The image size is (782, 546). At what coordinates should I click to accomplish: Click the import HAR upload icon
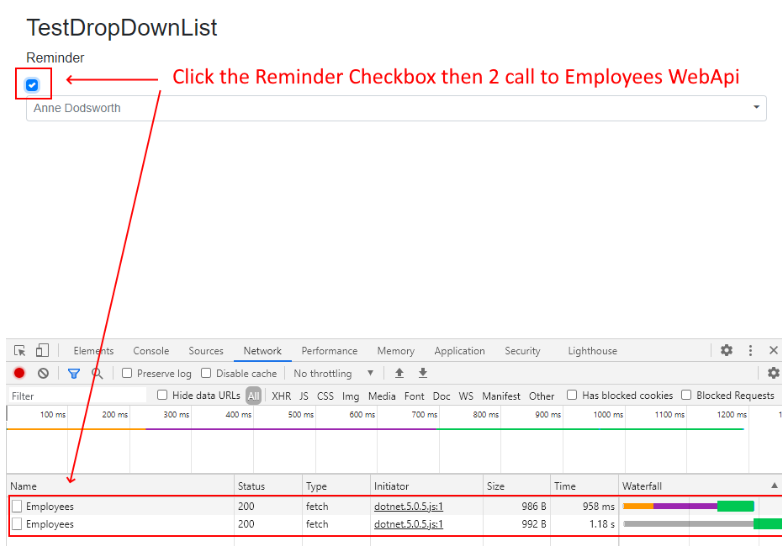[399, 373]
